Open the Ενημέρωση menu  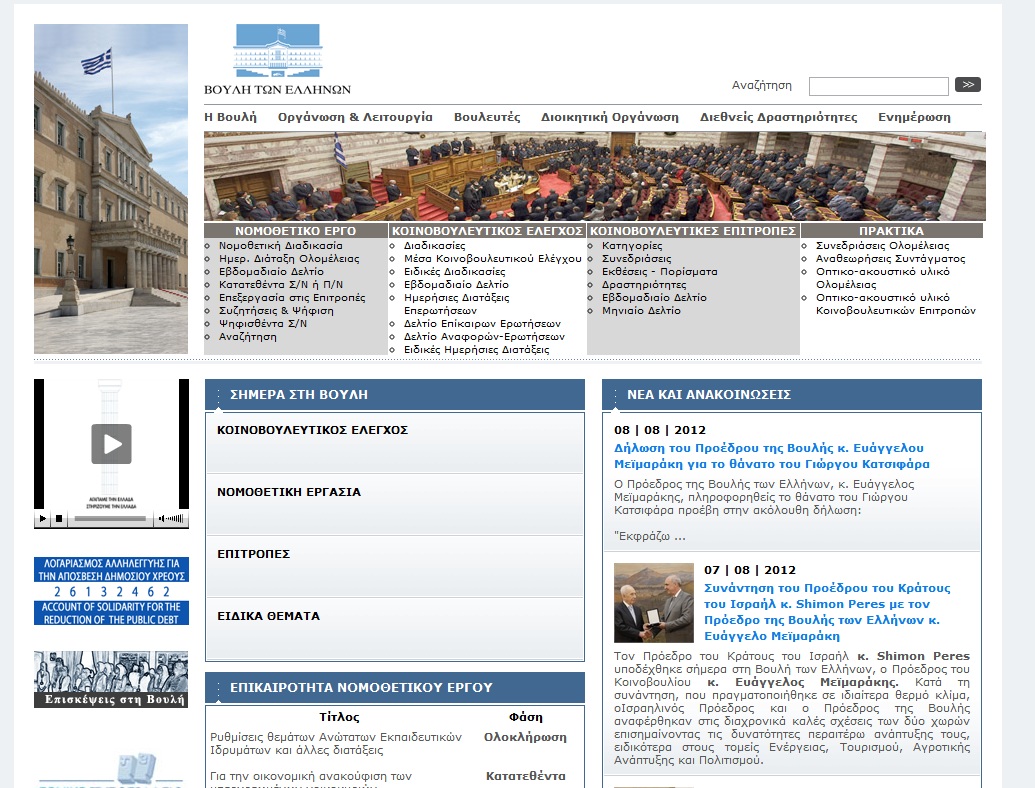pos(914,117)
